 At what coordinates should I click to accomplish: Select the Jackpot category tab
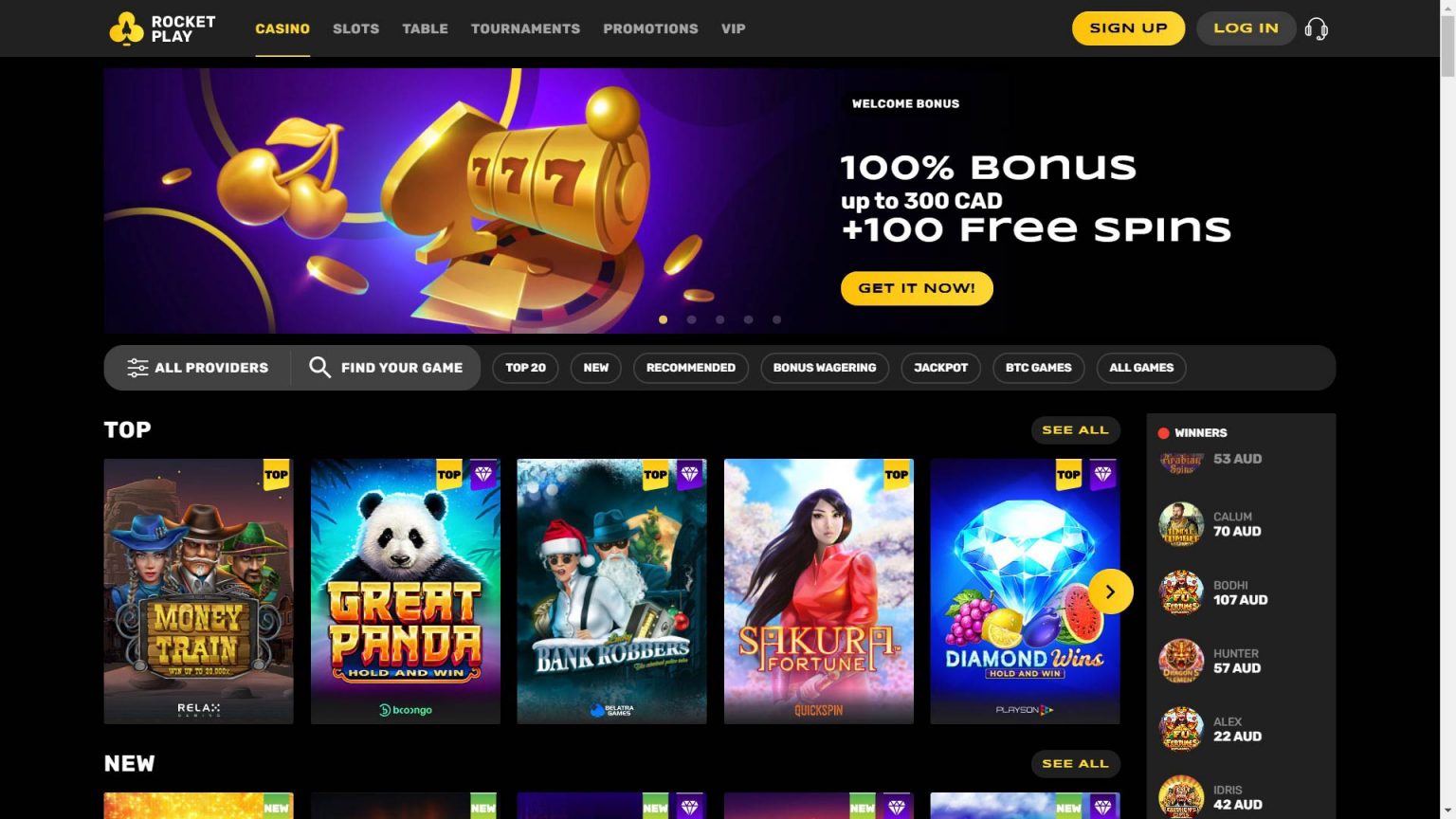940,368
